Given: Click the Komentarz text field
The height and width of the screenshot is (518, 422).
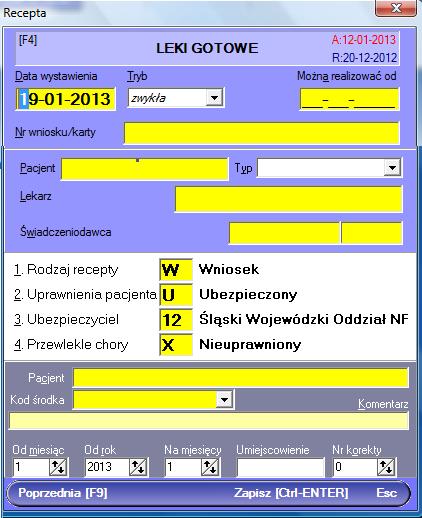Looking at the screenshot, I should pyautogui.click(x=209, y=421).
